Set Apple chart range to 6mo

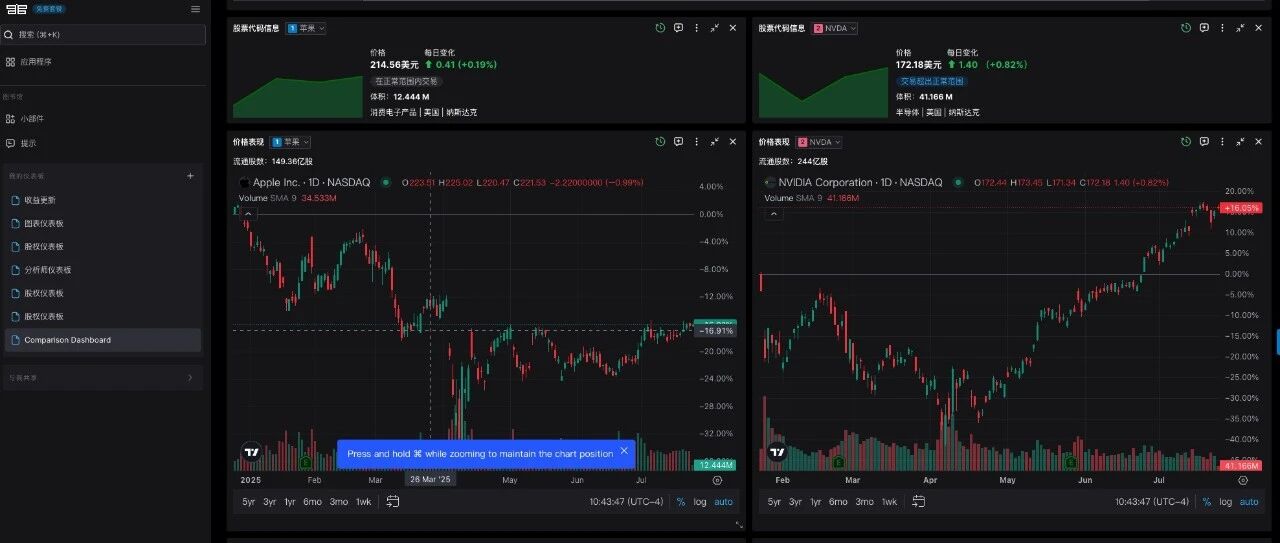pos(313,502)
